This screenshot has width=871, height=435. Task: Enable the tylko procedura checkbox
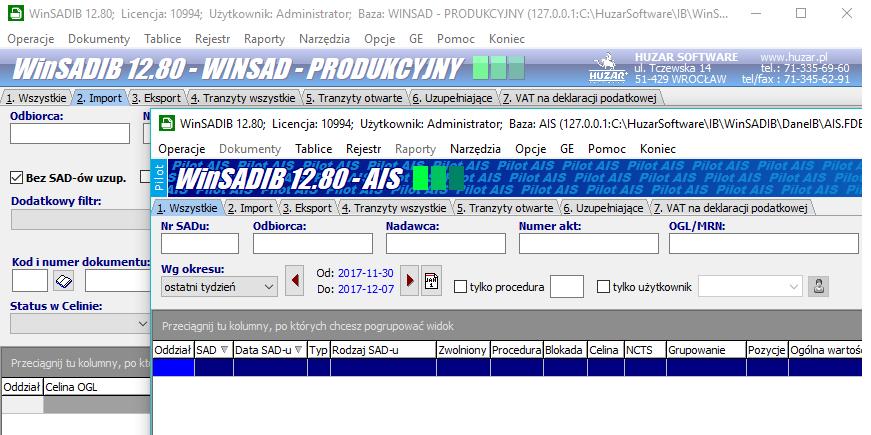[x=460, y=287]
